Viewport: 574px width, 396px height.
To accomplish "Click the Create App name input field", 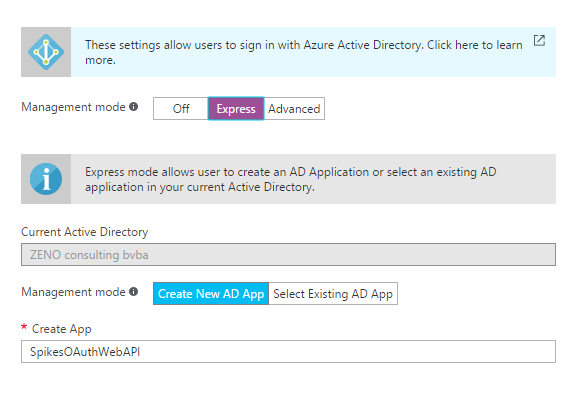I will [288, 352].
